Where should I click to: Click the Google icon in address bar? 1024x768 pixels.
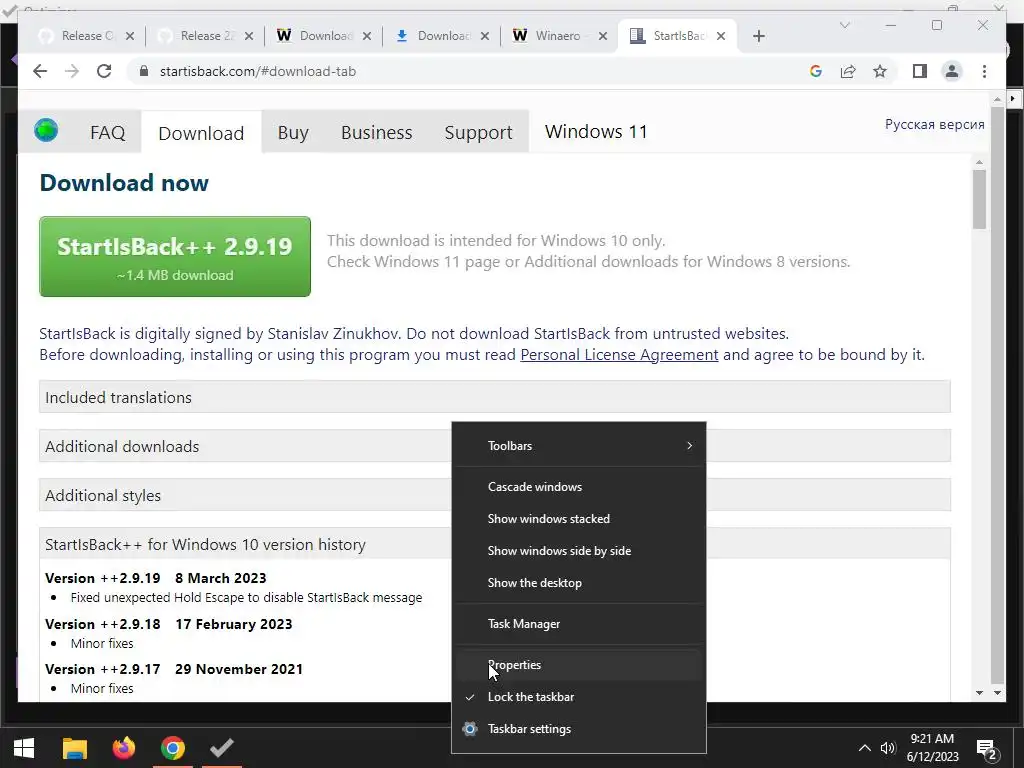[x=816, y=71]
